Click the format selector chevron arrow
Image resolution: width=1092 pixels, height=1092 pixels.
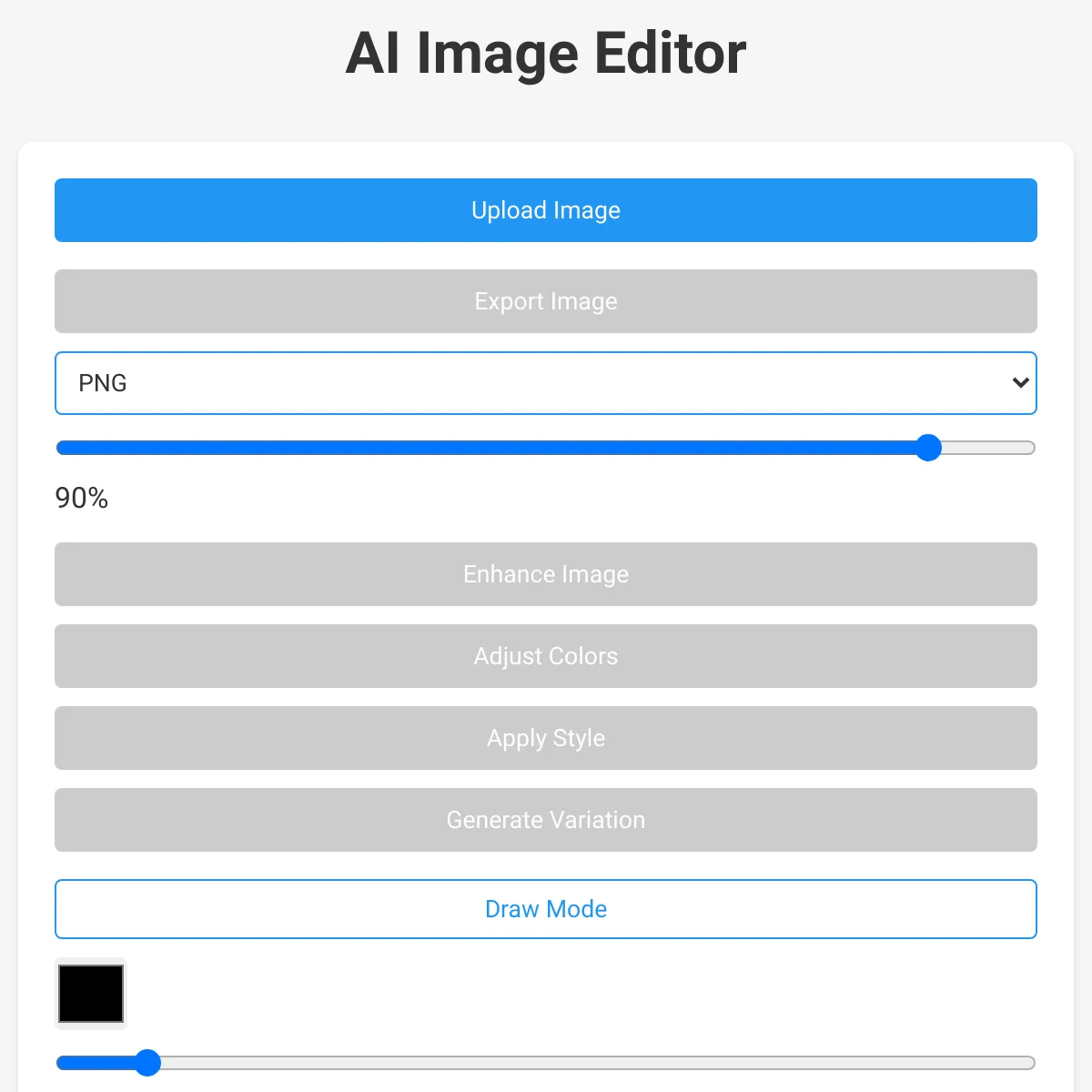coord(1019,383)
